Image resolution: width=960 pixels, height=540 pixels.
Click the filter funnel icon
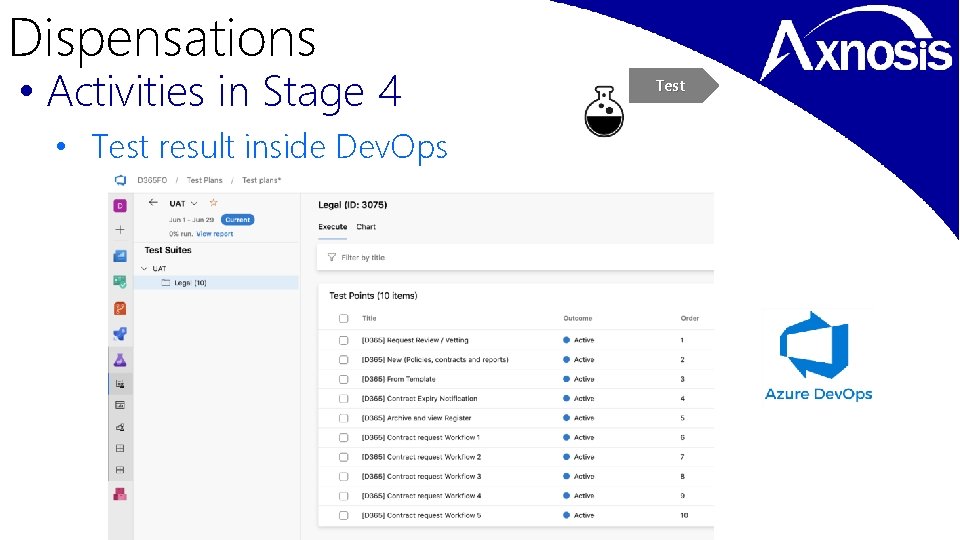coord(331,257)
